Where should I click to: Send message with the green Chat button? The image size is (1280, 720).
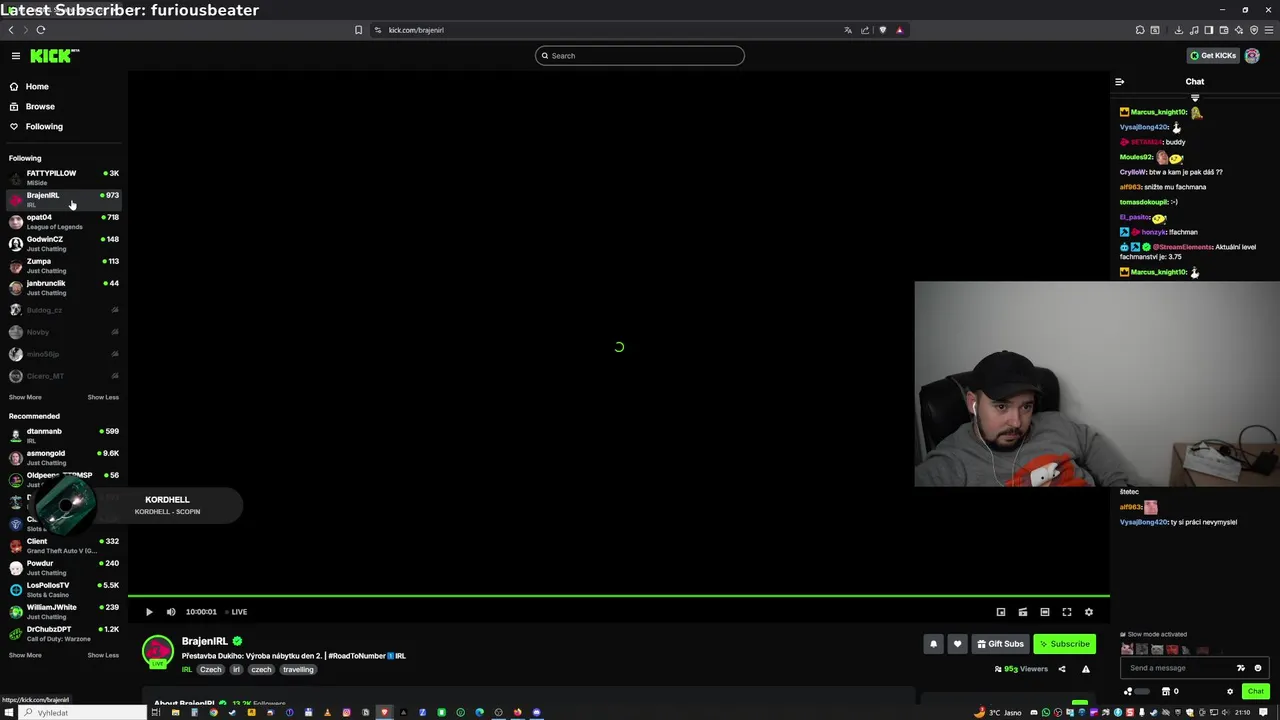1255,691
